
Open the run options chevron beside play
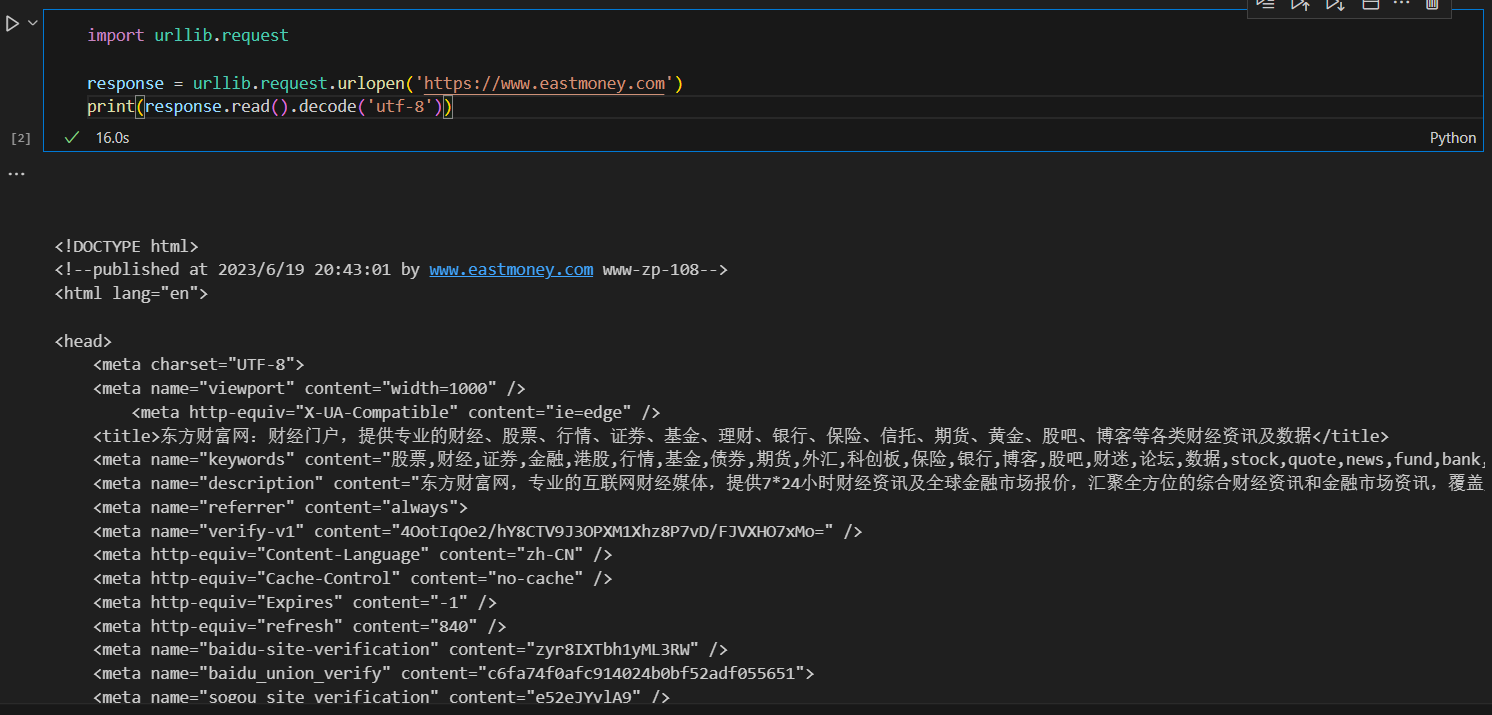pyautogui.click(x=33, y=23)
